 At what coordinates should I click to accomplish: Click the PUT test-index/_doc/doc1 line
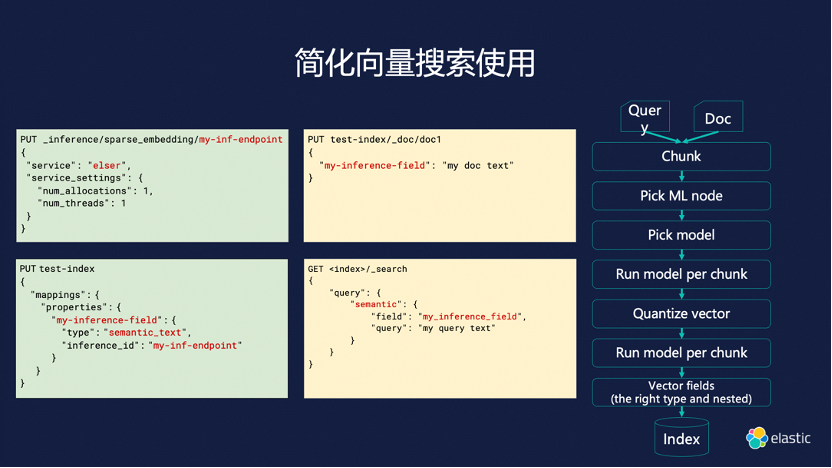click(x=374, y=140)
